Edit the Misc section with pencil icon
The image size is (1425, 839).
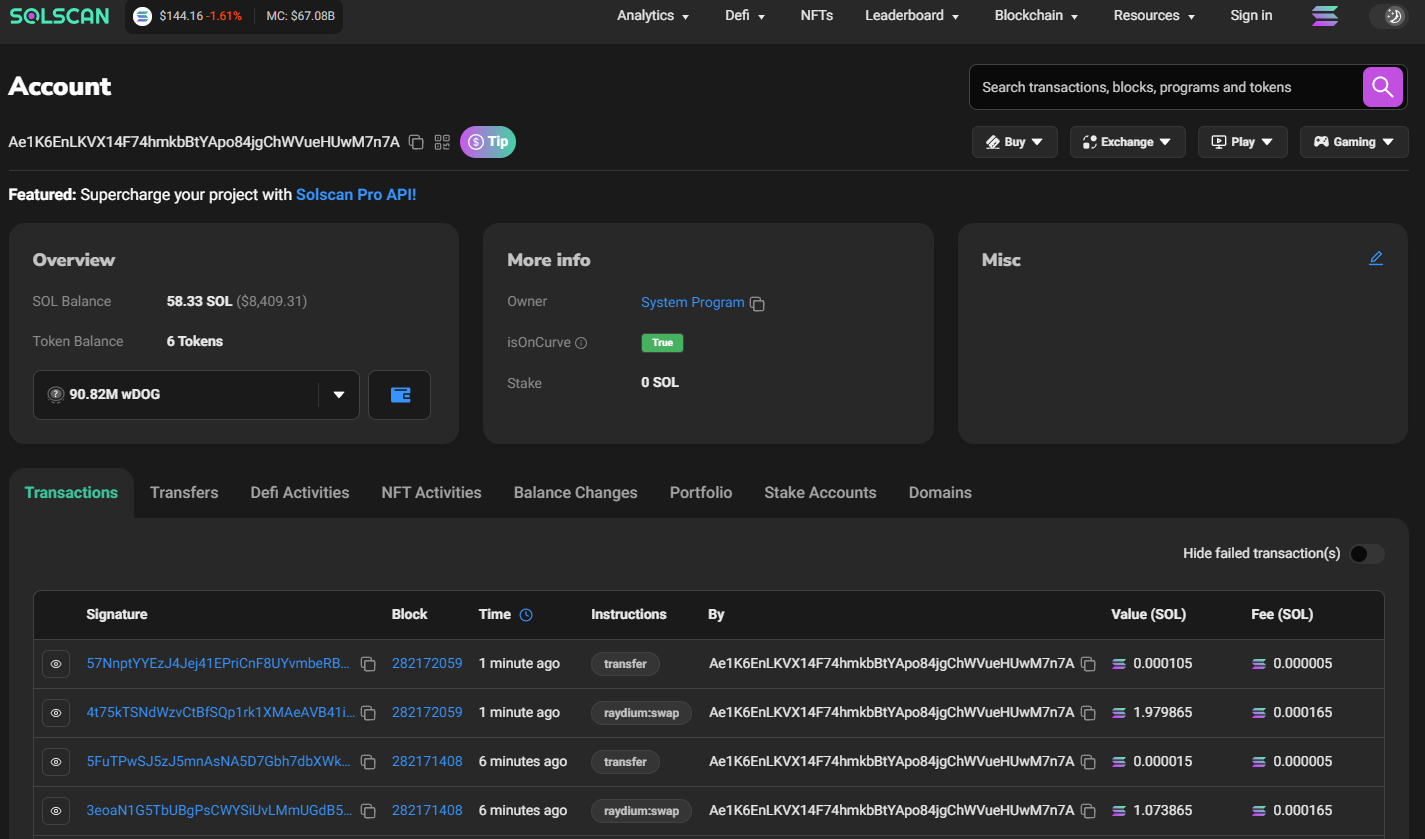point(1376,259)
